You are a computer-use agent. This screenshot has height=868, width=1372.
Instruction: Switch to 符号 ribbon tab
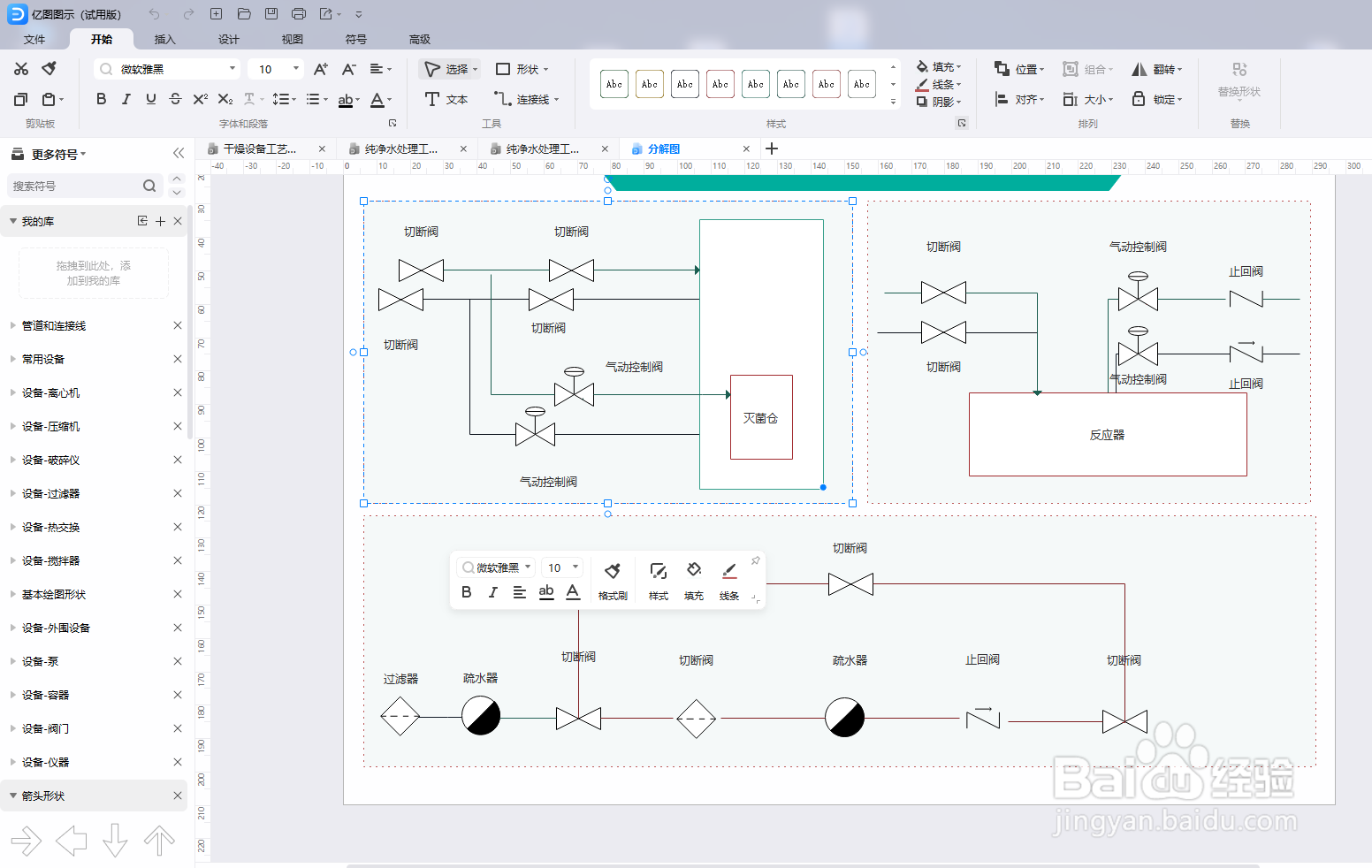[x=356, y=39]
